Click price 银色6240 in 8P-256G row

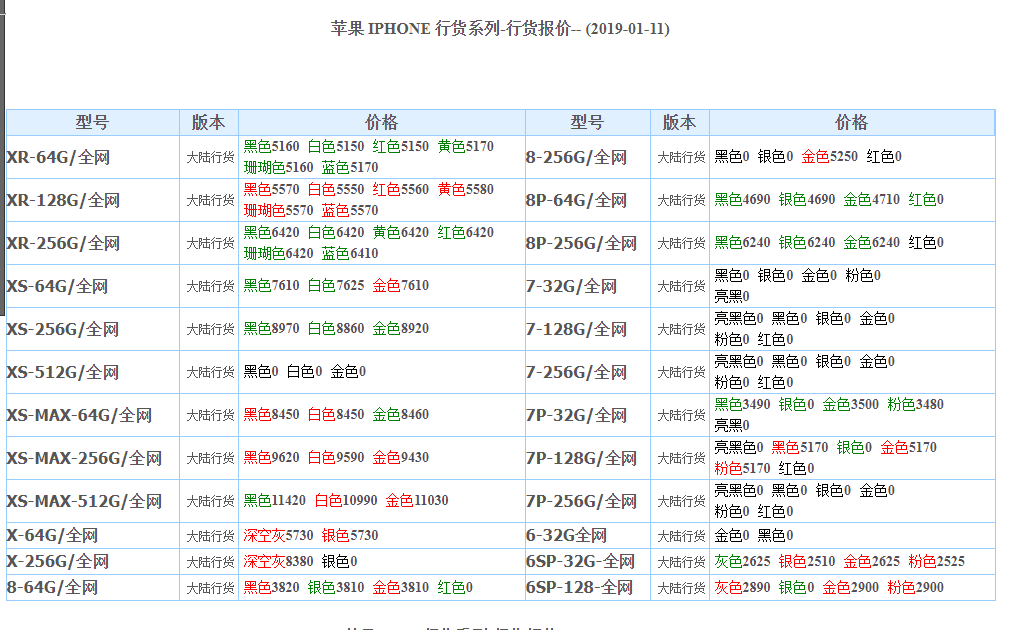pos(807,243)
